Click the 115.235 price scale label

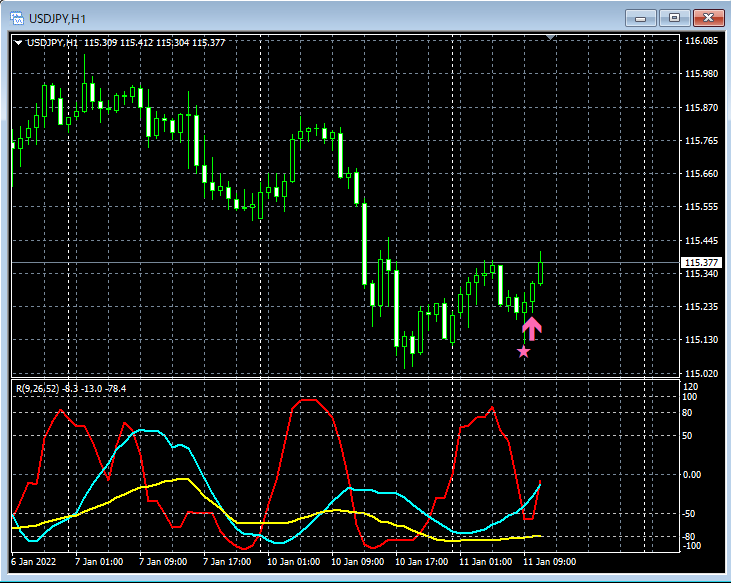(701, 307)
